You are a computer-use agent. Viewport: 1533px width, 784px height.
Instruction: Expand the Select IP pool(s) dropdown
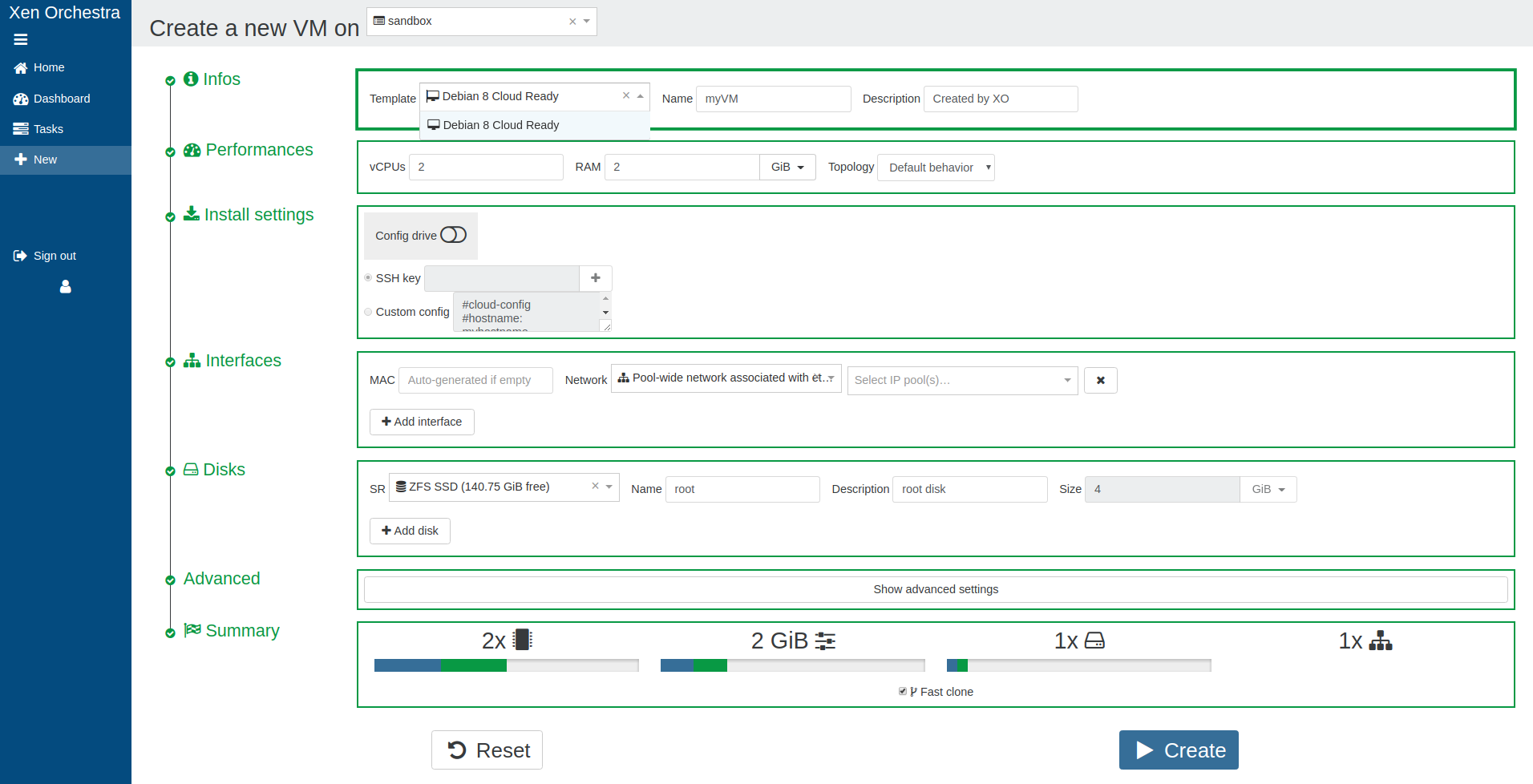coord(962,380)
